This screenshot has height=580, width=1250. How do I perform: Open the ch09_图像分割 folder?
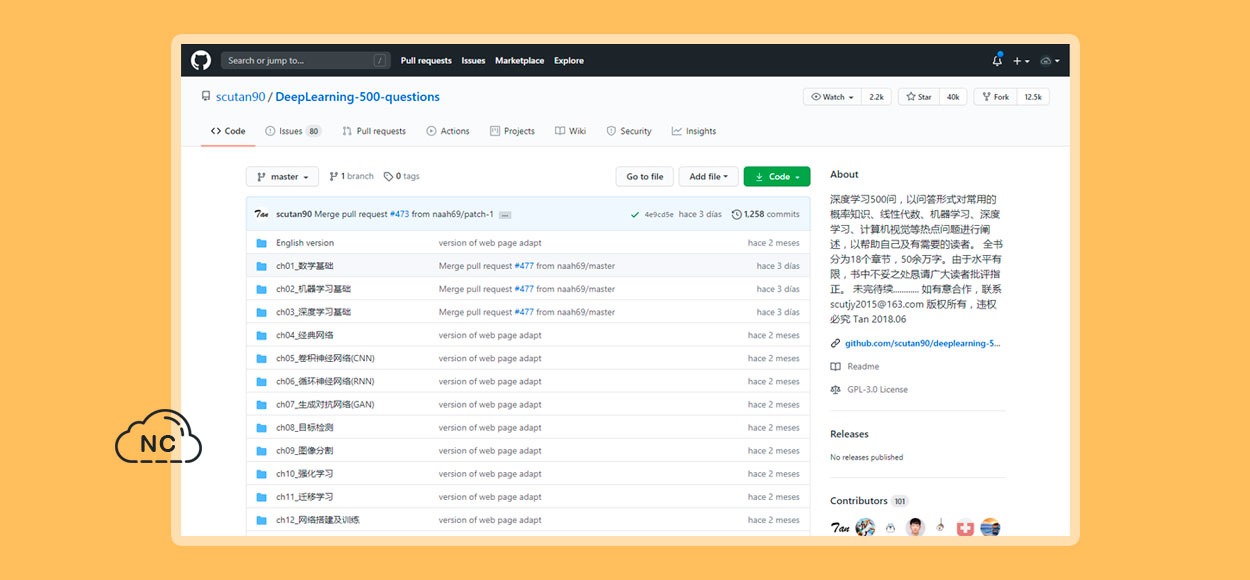click(x=305, y=451)
